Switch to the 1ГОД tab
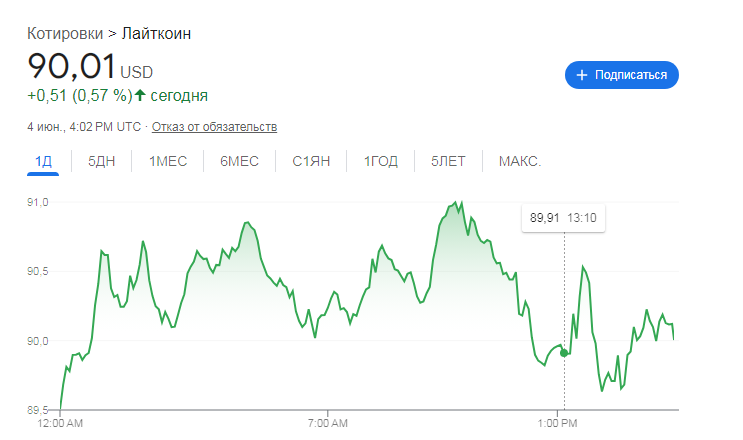Image resolution: width=743 pixels, height=440 pixels. click(381, 162)
